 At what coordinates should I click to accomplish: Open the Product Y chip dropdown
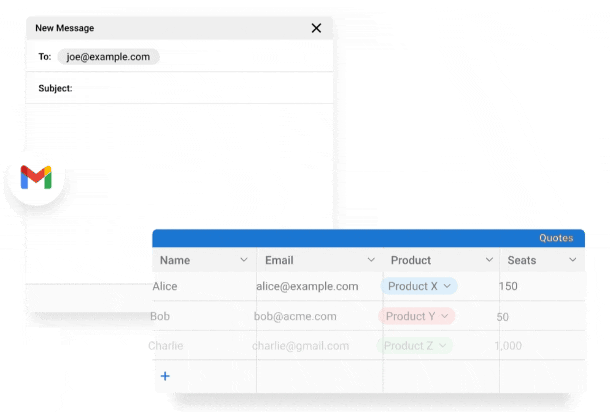click(445, 316)
